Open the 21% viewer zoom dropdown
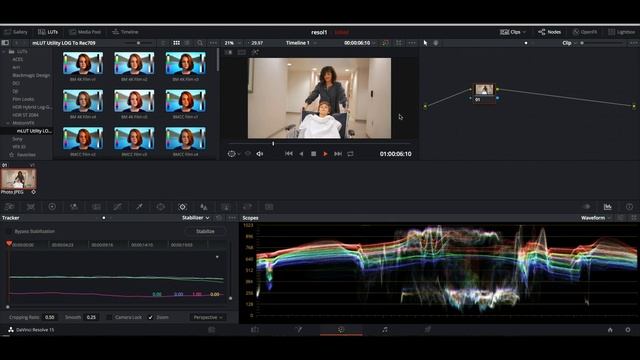 click(233, 43)
